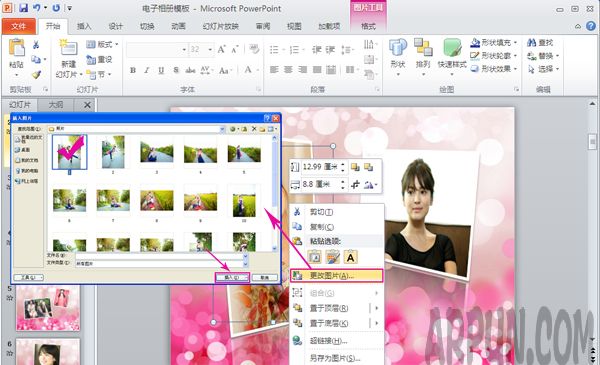600x365 pixels.
Task: Click the Clear Formatting eraser icon
Action: click(x=254, y=49)
